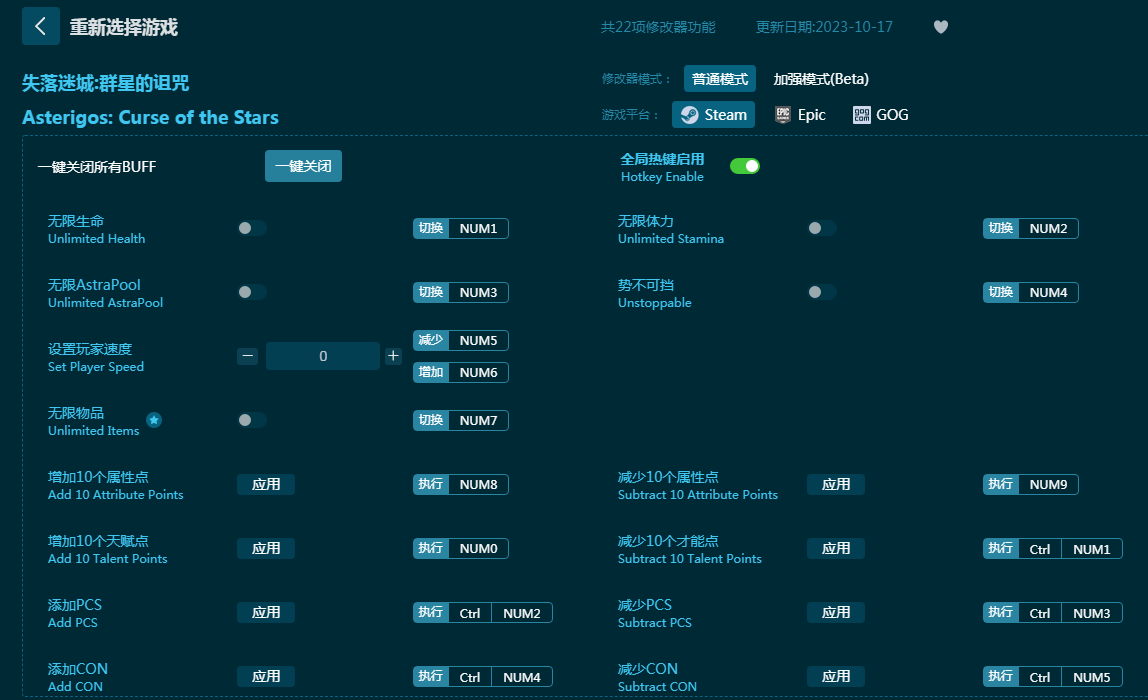
Task: Click the NUM2 hotkey for Unlimited Stamina
Action: click(1031, 228)
